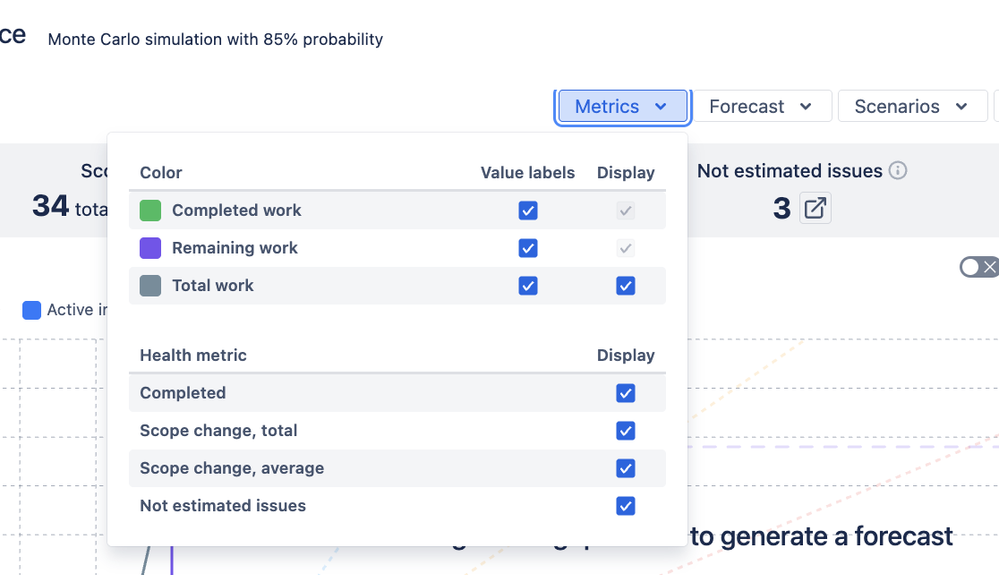The height and width of the screenshot is (575, 999).
Task: Uncheck Display for Completed health metric
Action: pos(626,393)
